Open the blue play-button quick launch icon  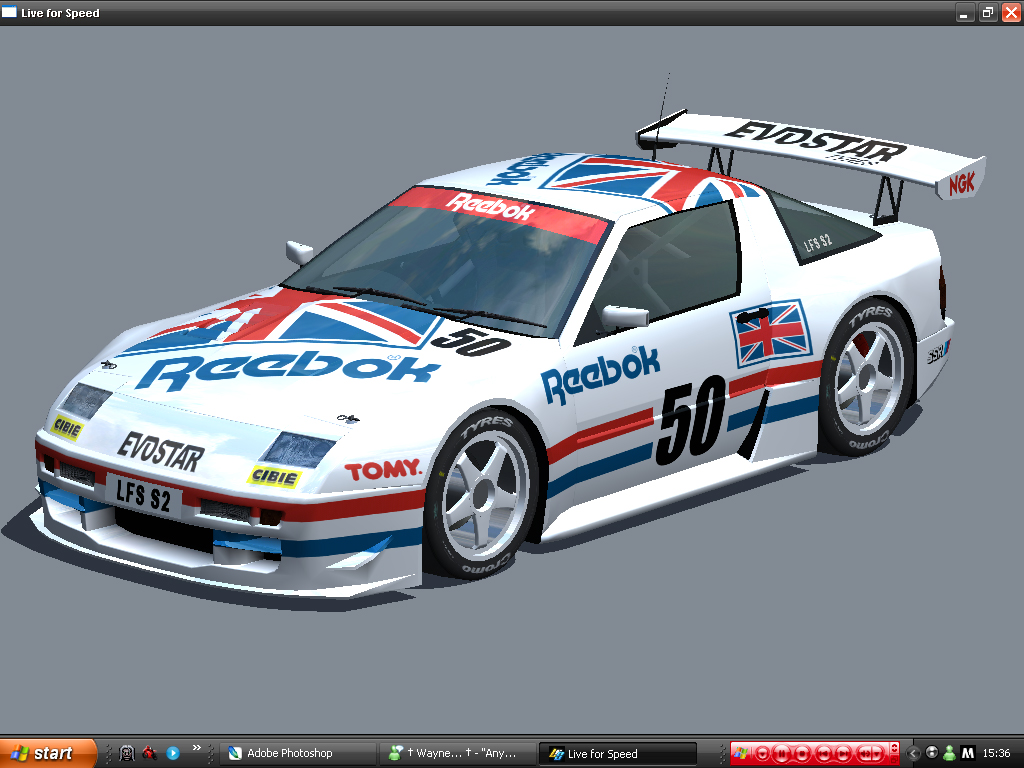point(173,753)
